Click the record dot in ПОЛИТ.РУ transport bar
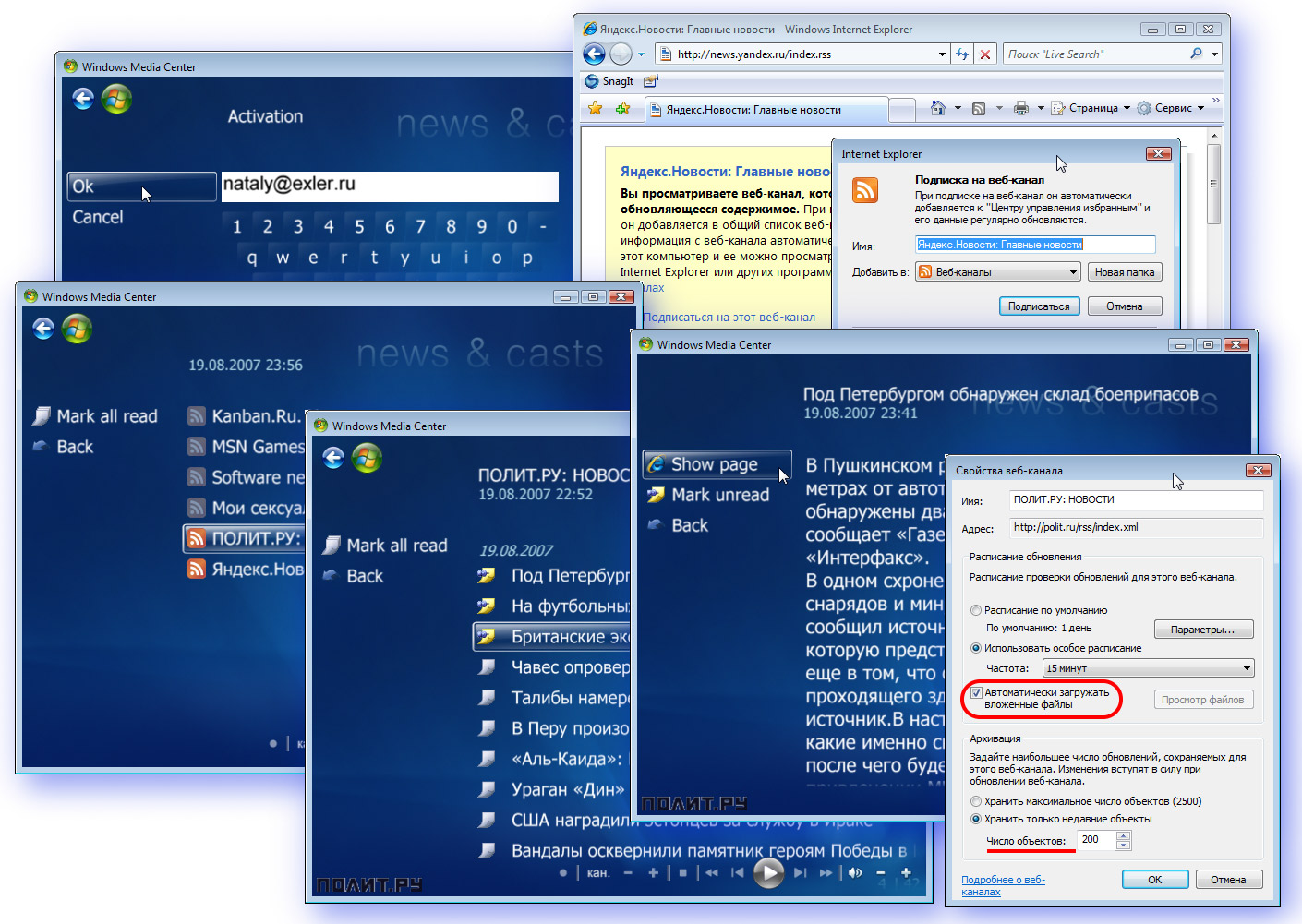 click(563, 872)
